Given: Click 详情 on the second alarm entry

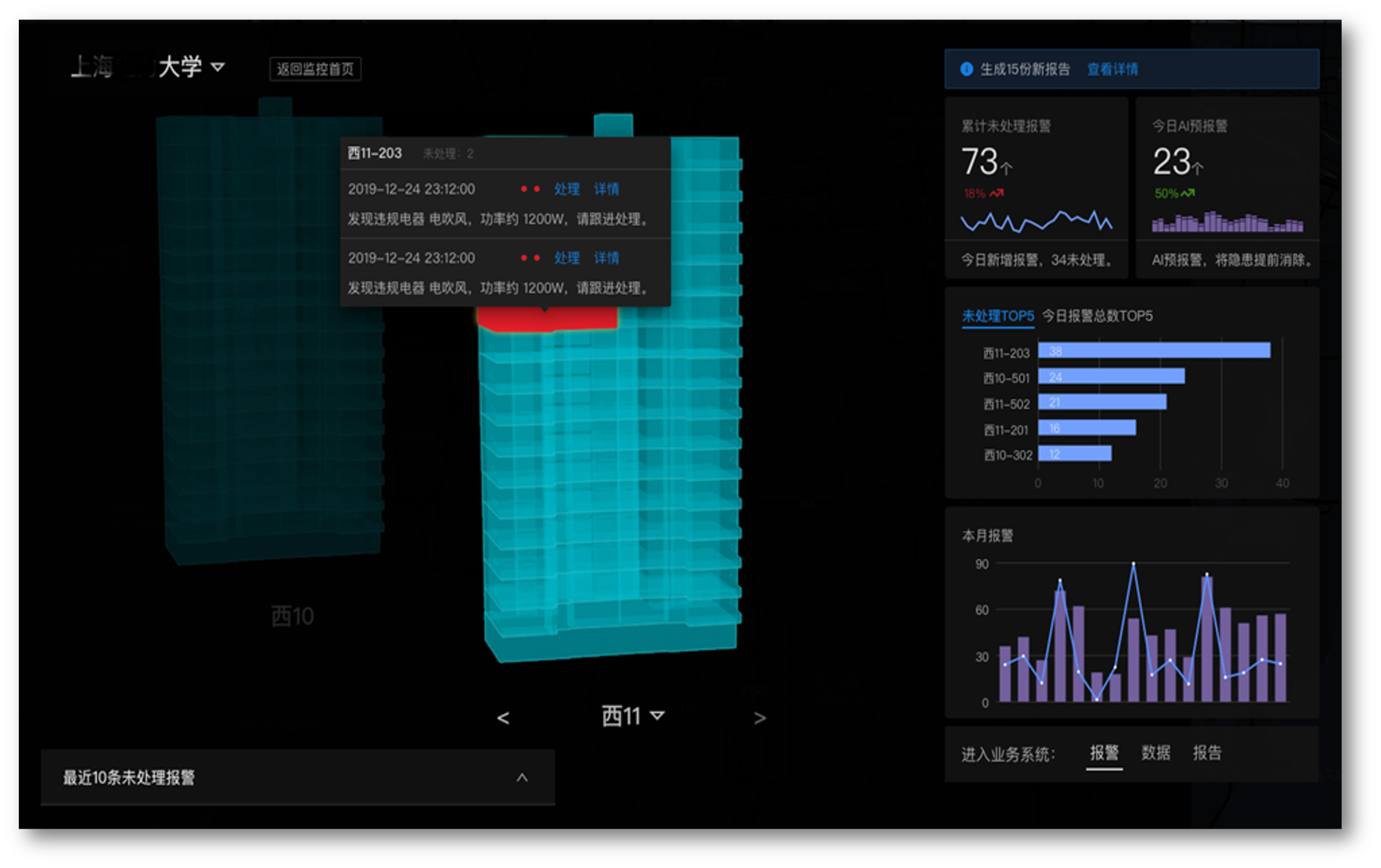Looking at the screenshot, I should 606,258.
